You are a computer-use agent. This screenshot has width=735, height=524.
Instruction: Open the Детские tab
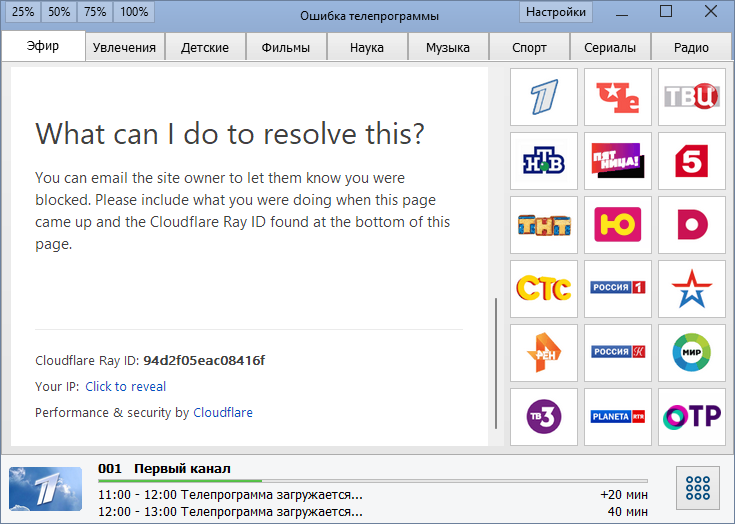[x=205, y=47]
